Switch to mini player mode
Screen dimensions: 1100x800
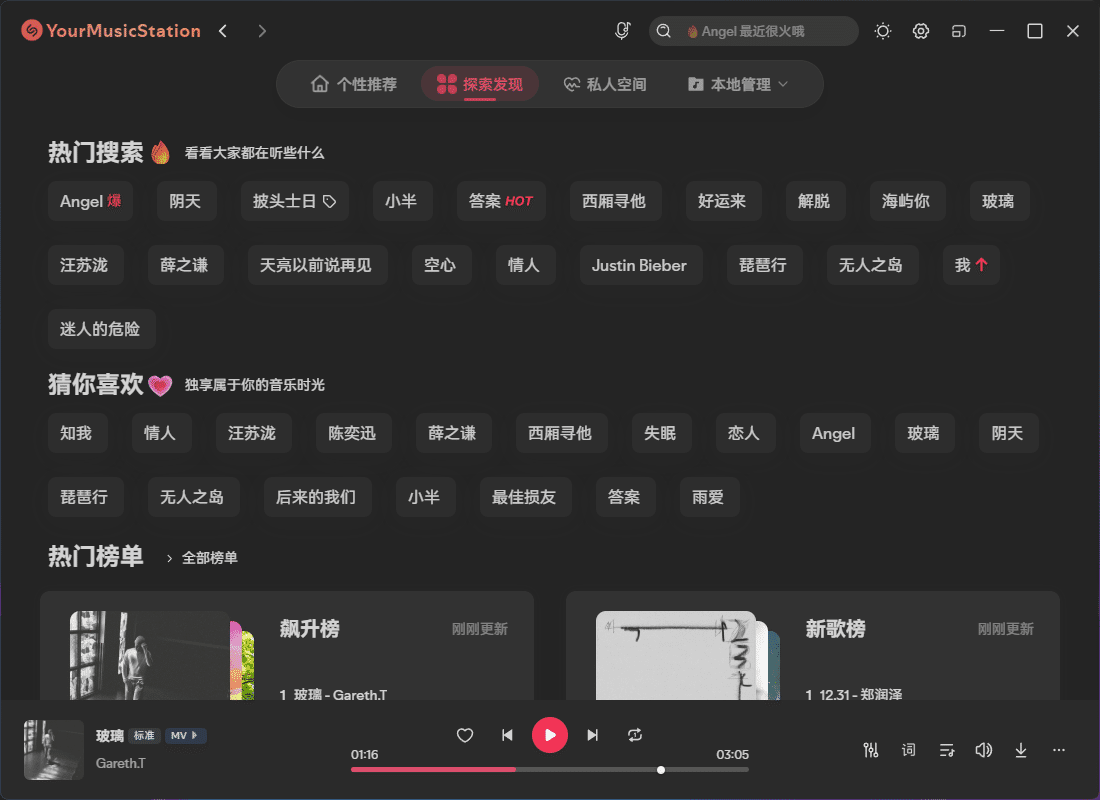coord(958,31)
